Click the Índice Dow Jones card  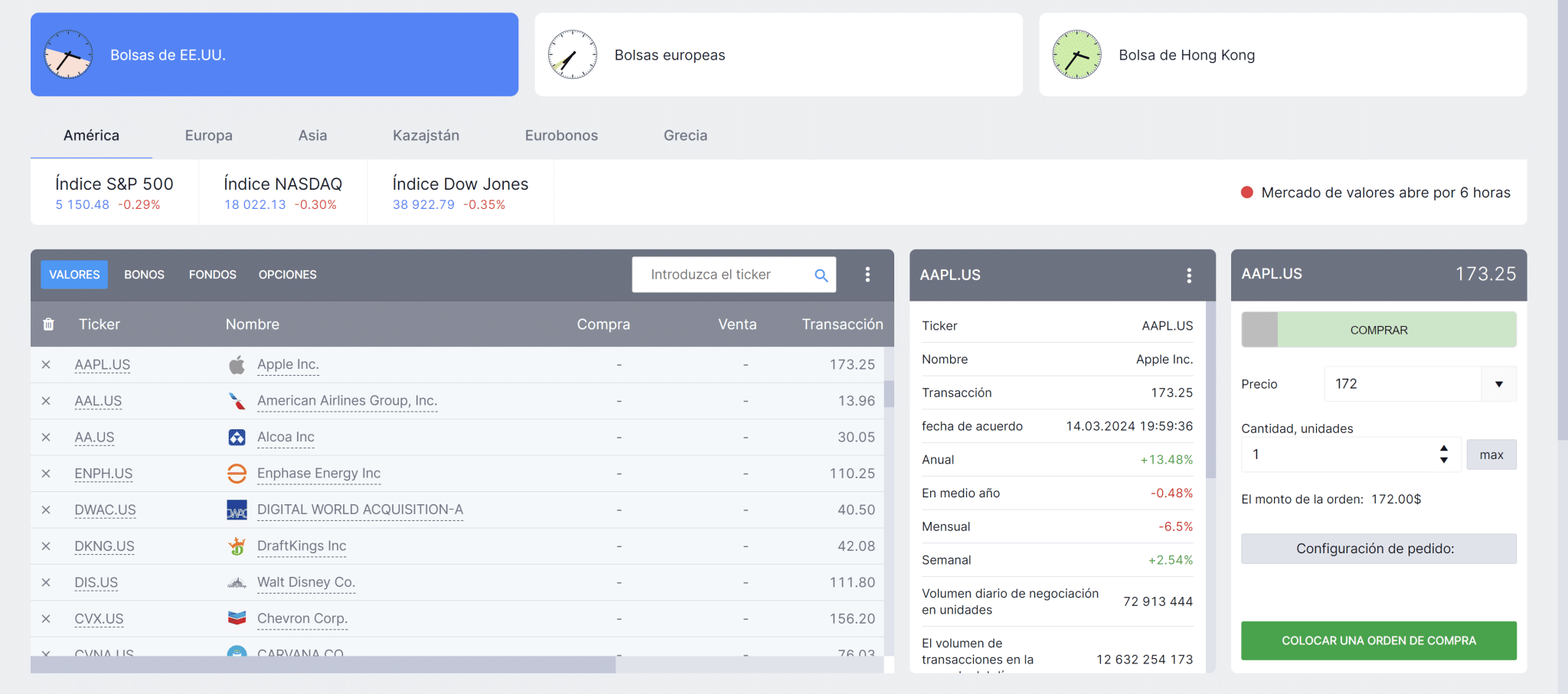click(460, 193)
